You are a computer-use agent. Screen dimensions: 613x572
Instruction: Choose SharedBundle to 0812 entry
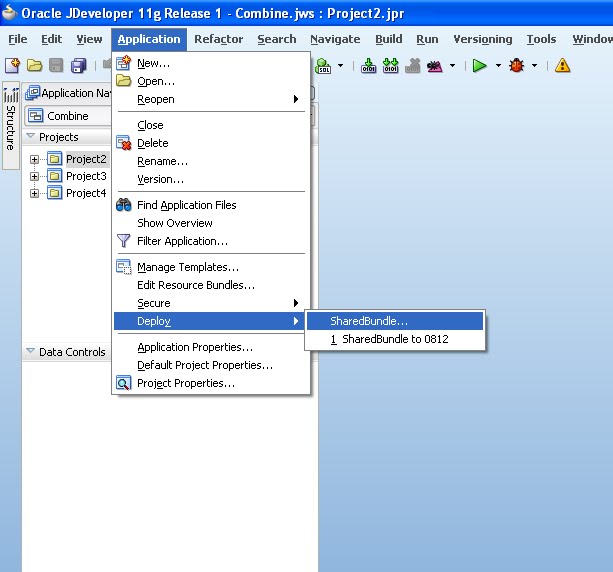(395, 339)
